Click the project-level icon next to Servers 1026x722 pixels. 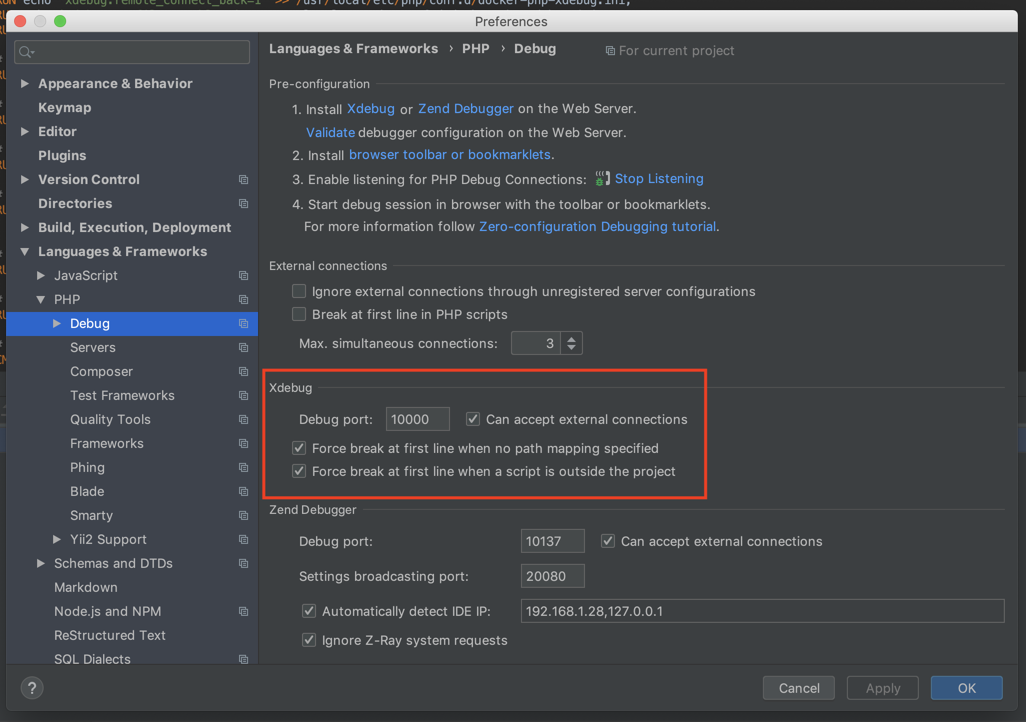coord(243,348)
